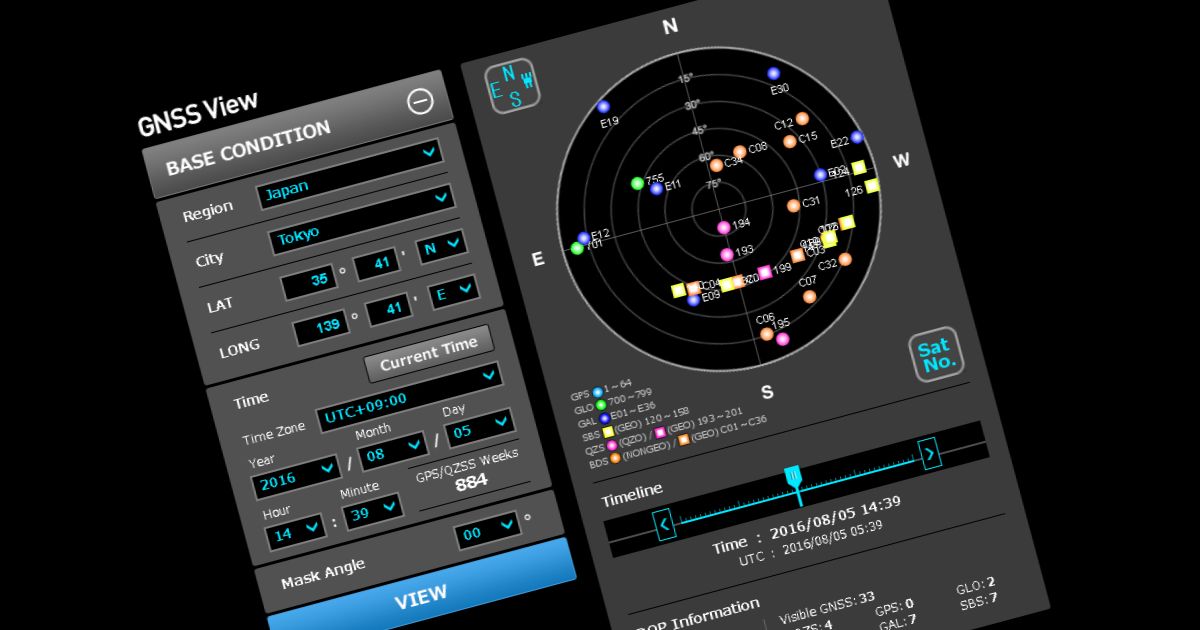Collapse the GNSS View panel with minus icon

[x=421, y=101]
